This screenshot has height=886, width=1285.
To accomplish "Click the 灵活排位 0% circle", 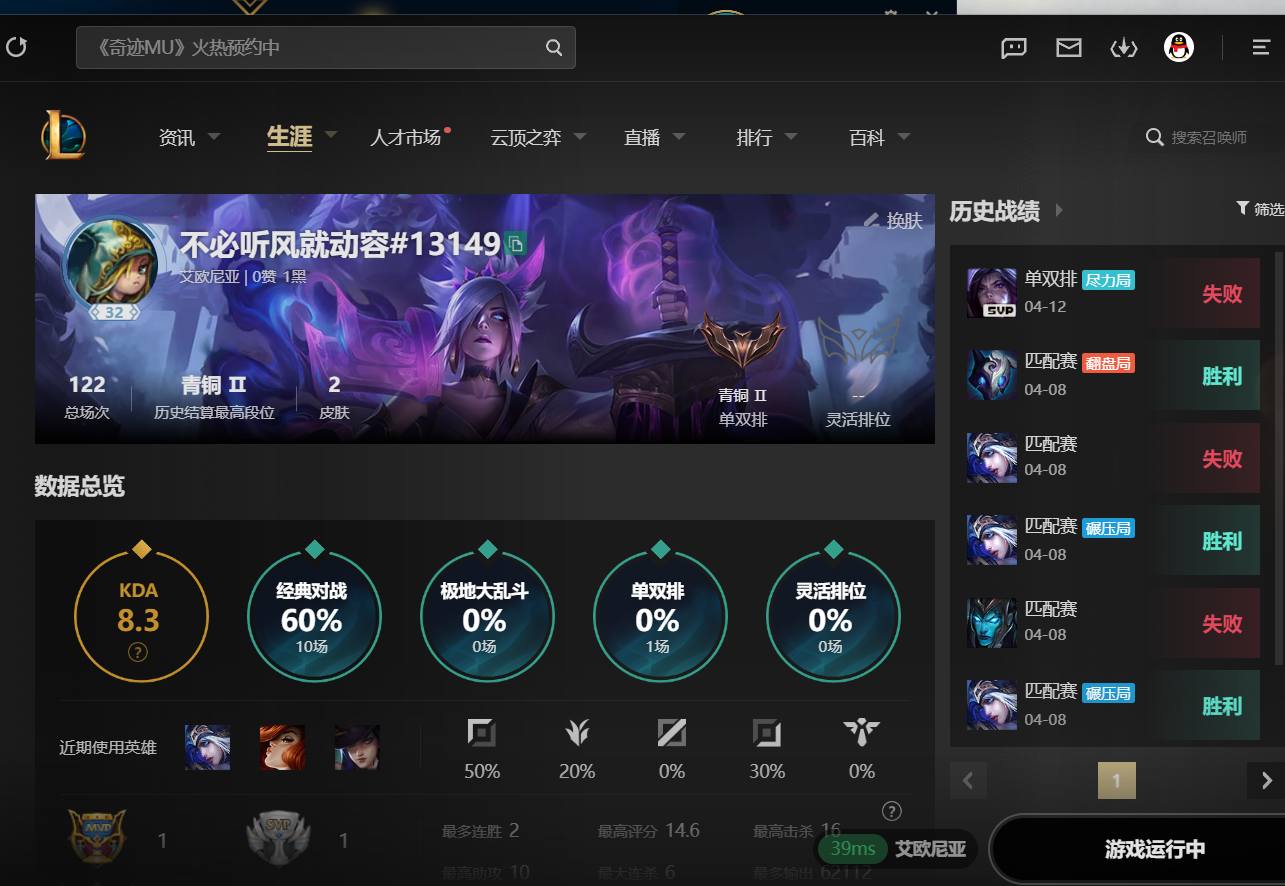I will pos(833,615).
